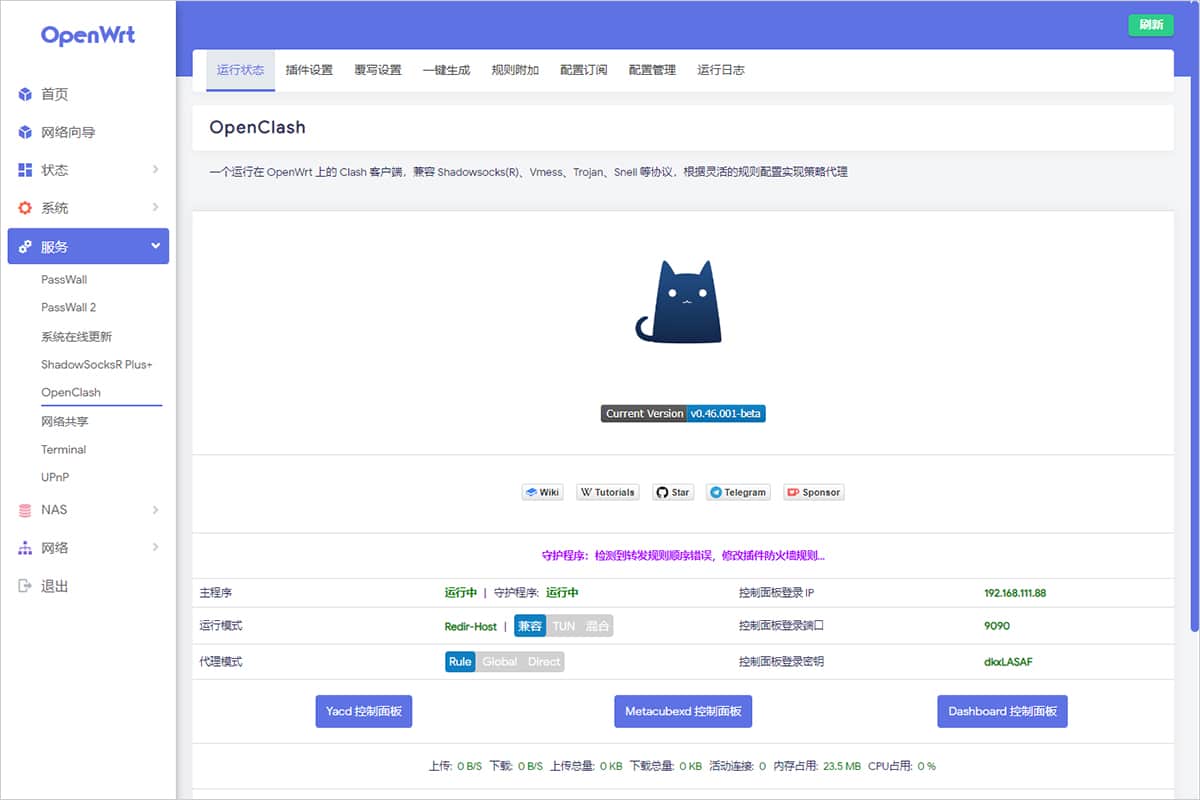Expand the 状态 menu chevron
This screenshot has width=1200, height=800.
[x=155, y=170]
